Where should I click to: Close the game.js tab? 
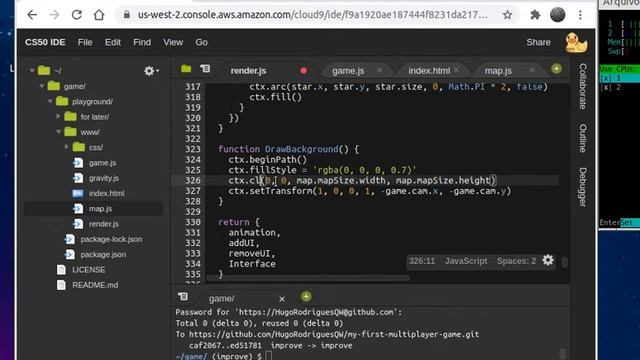click(380, 70)
